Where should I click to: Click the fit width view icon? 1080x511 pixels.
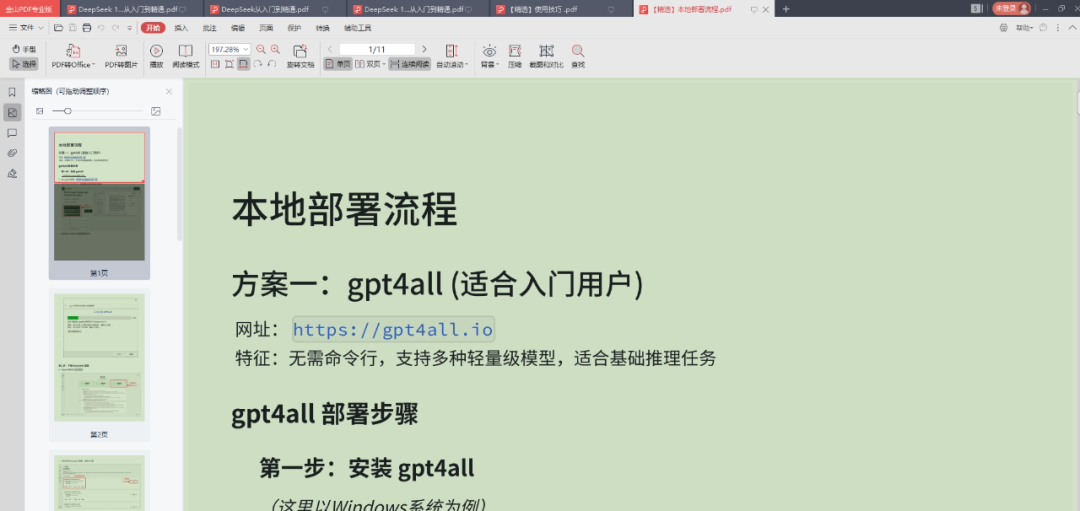pos(243,64)
